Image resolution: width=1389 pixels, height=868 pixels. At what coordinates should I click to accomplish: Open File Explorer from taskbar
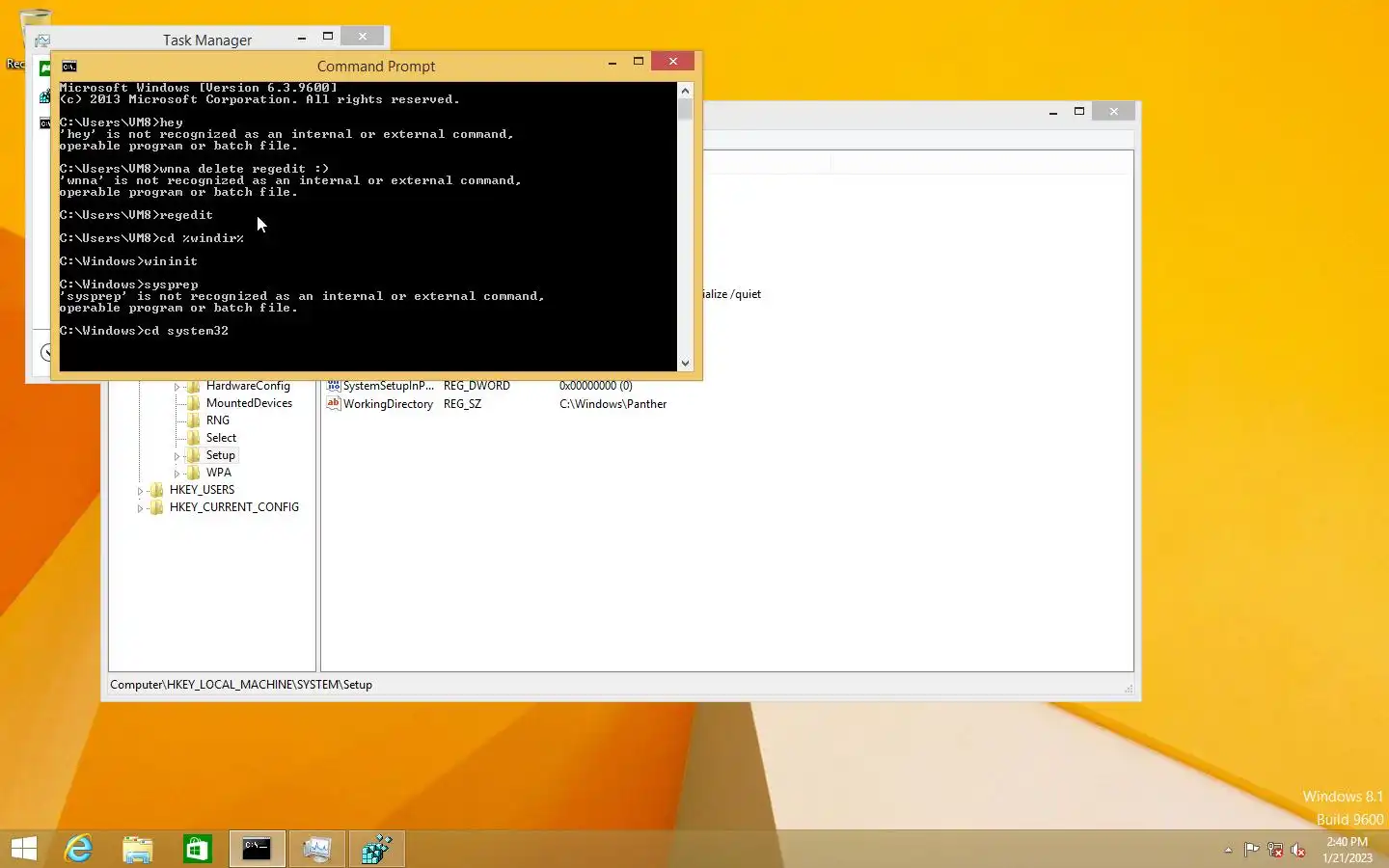138,849
